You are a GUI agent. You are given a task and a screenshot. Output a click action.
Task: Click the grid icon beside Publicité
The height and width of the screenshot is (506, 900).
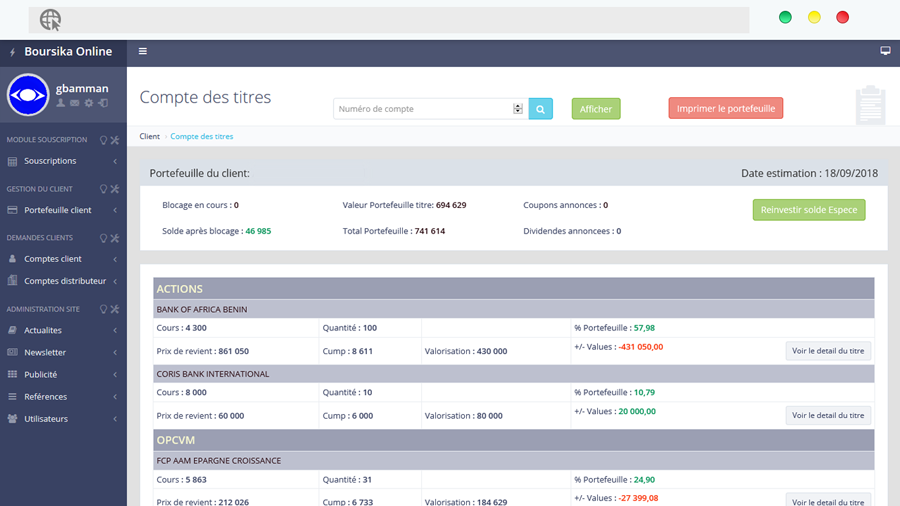pyautogui.click(x=12, y=374)
